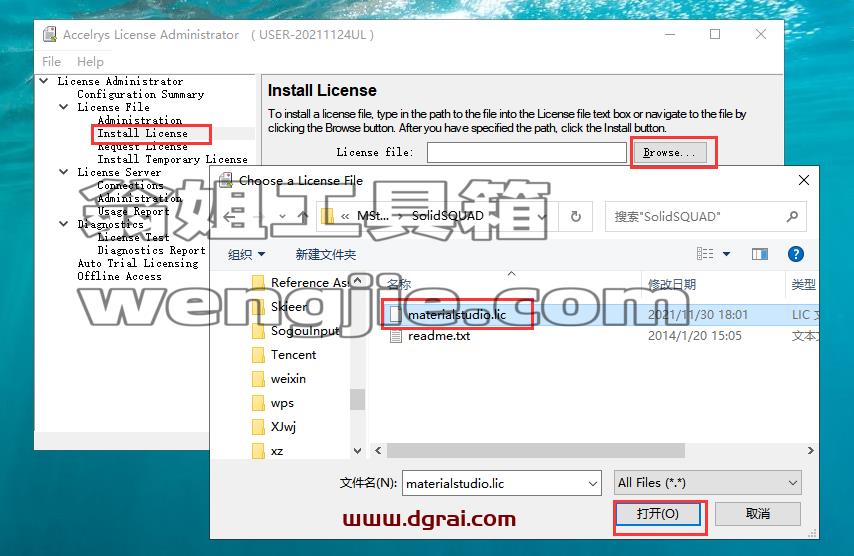Collapse the License File tree node
The image size is (854, 556).
tap(64, 107)
